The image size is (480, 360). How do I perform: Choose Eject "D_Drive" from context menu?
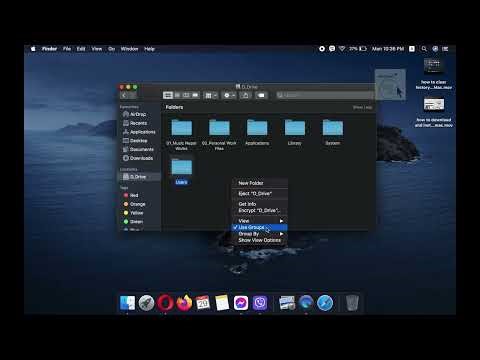[260, 194]
